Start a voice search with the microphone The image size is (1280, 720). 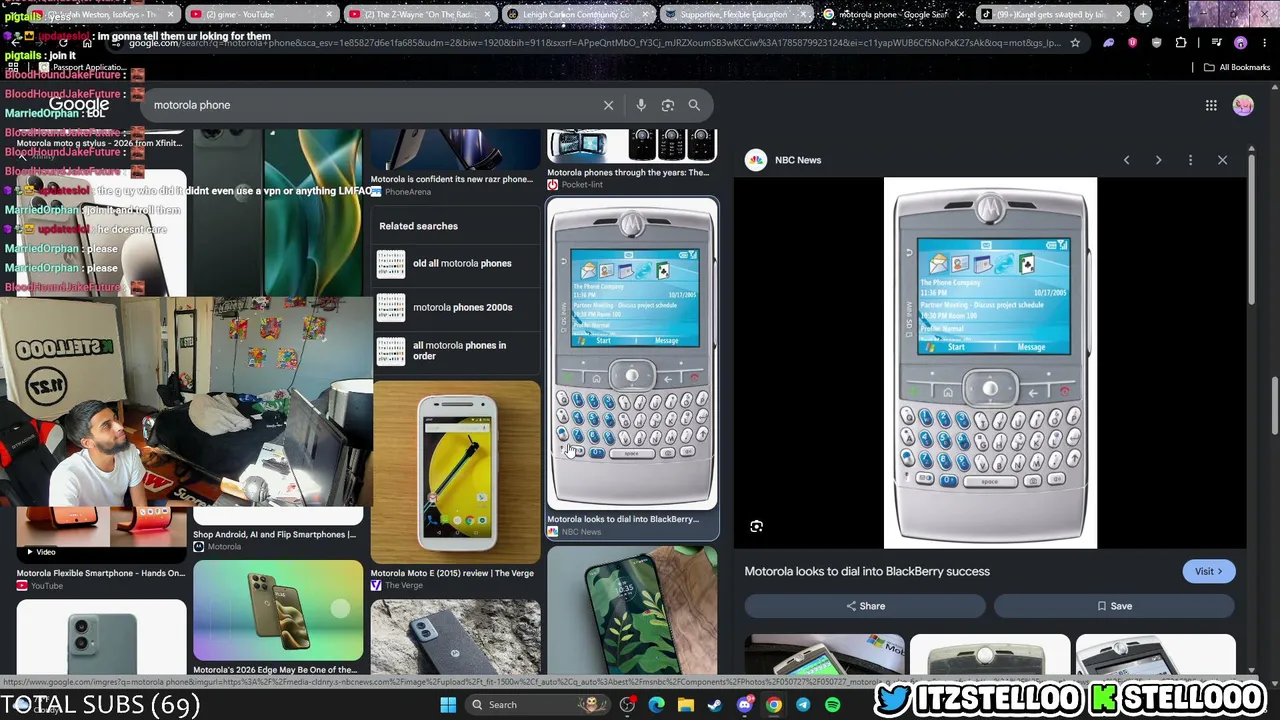(x=641, y=105)
